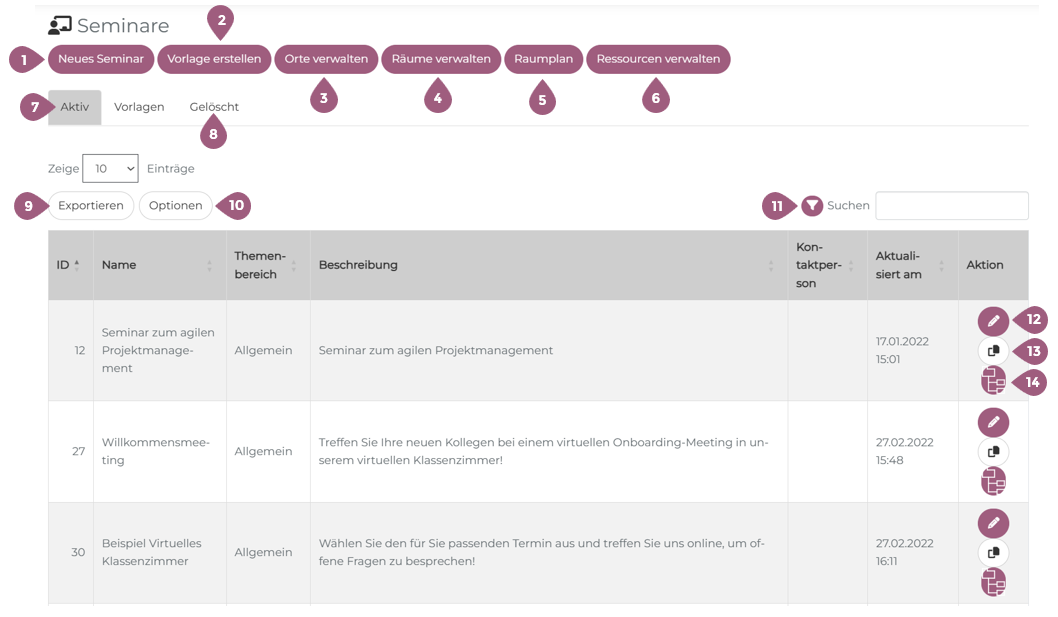This screenshot has height=617, width=1058.
Task: Switch to the Vorlagen tab
Action: 139,107
